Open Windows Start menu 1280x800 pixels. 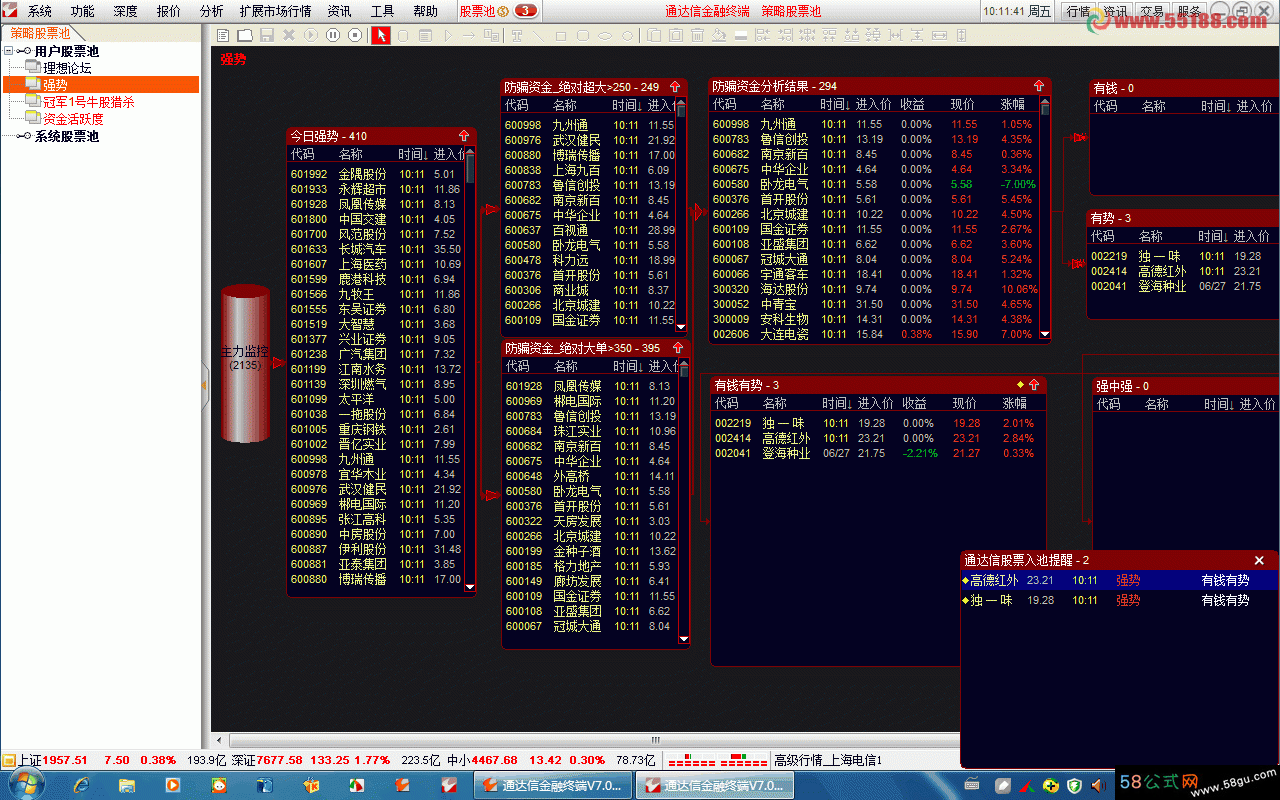click(27, 785)
